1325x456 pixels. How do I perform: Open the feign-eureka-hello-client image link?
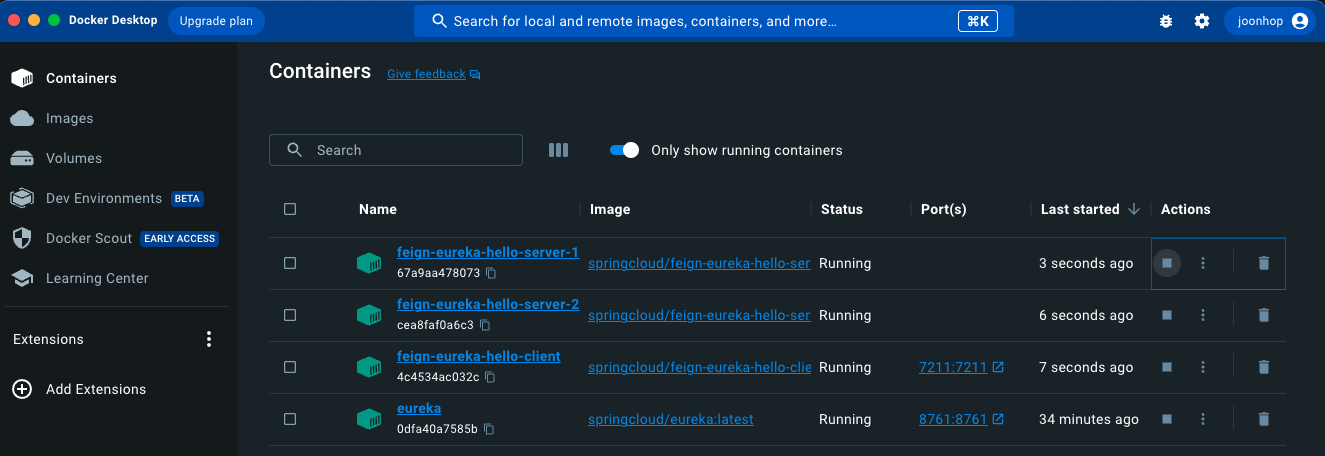[x=700, y=367]
